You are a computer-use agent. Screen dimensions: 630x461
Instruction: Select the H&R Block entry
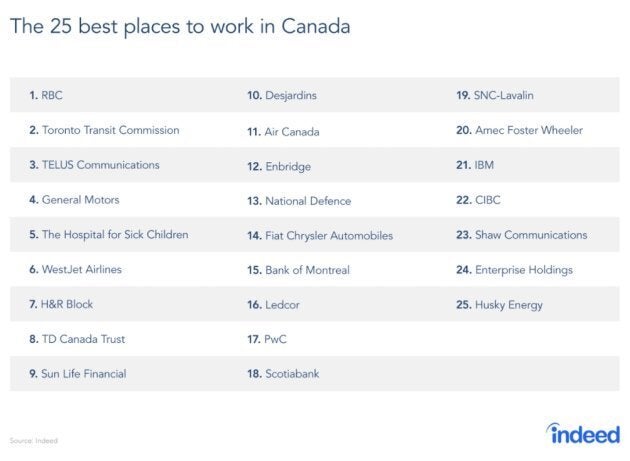(61, 304)
